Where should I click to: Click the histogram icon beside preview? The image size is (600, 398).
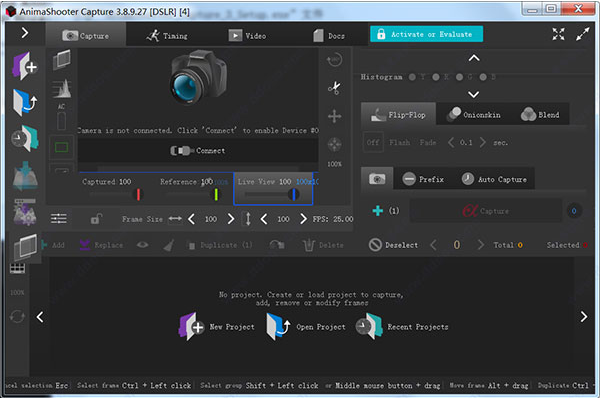tap(62, 88)
